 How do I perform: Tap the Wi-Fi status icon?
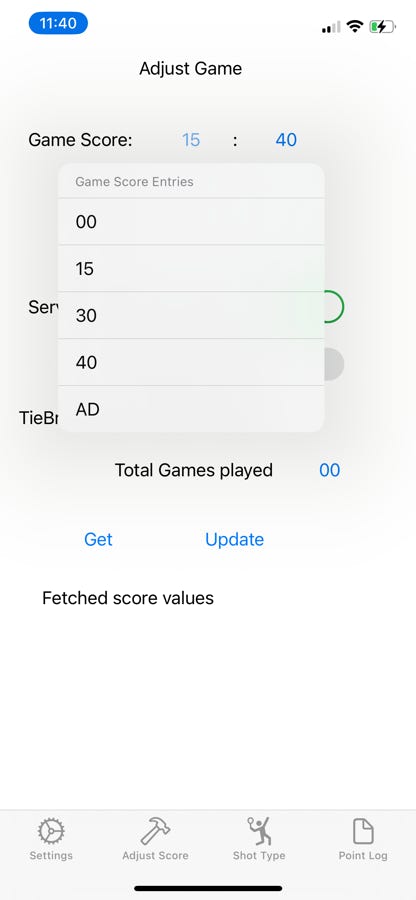tap(355, 26)
